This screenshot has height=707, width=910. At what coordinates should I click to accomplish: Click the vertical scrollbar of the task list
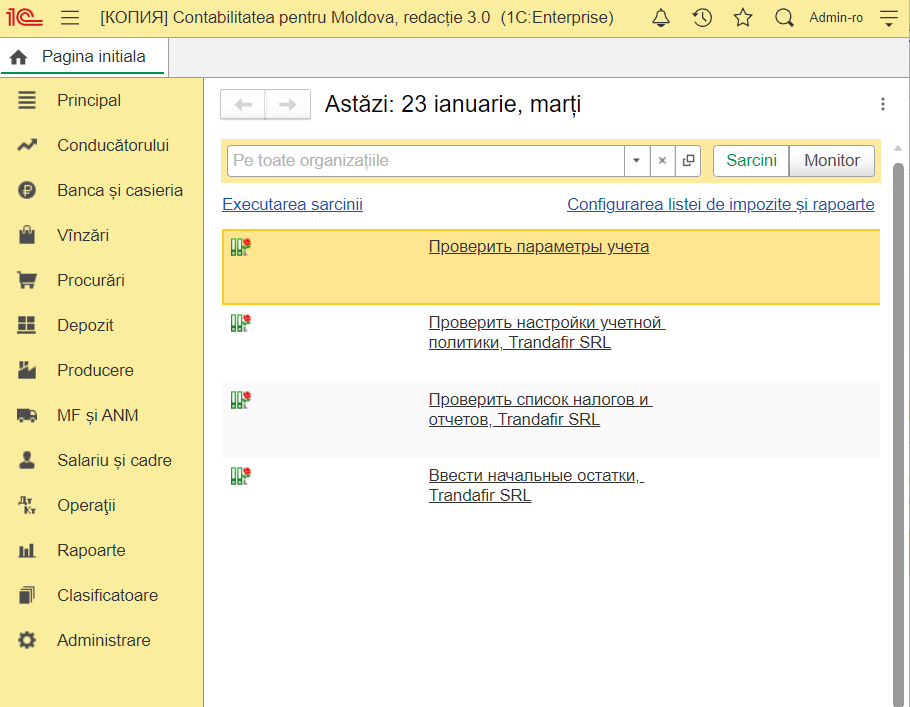pyautogui.click(x=898, y=430)
